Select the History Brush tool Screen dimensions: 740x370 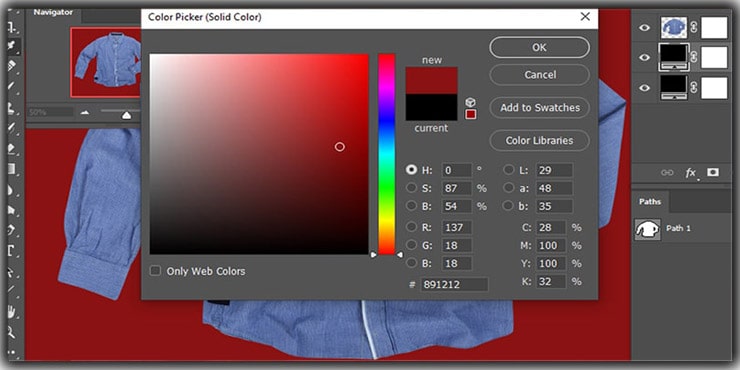click(12, 128)
